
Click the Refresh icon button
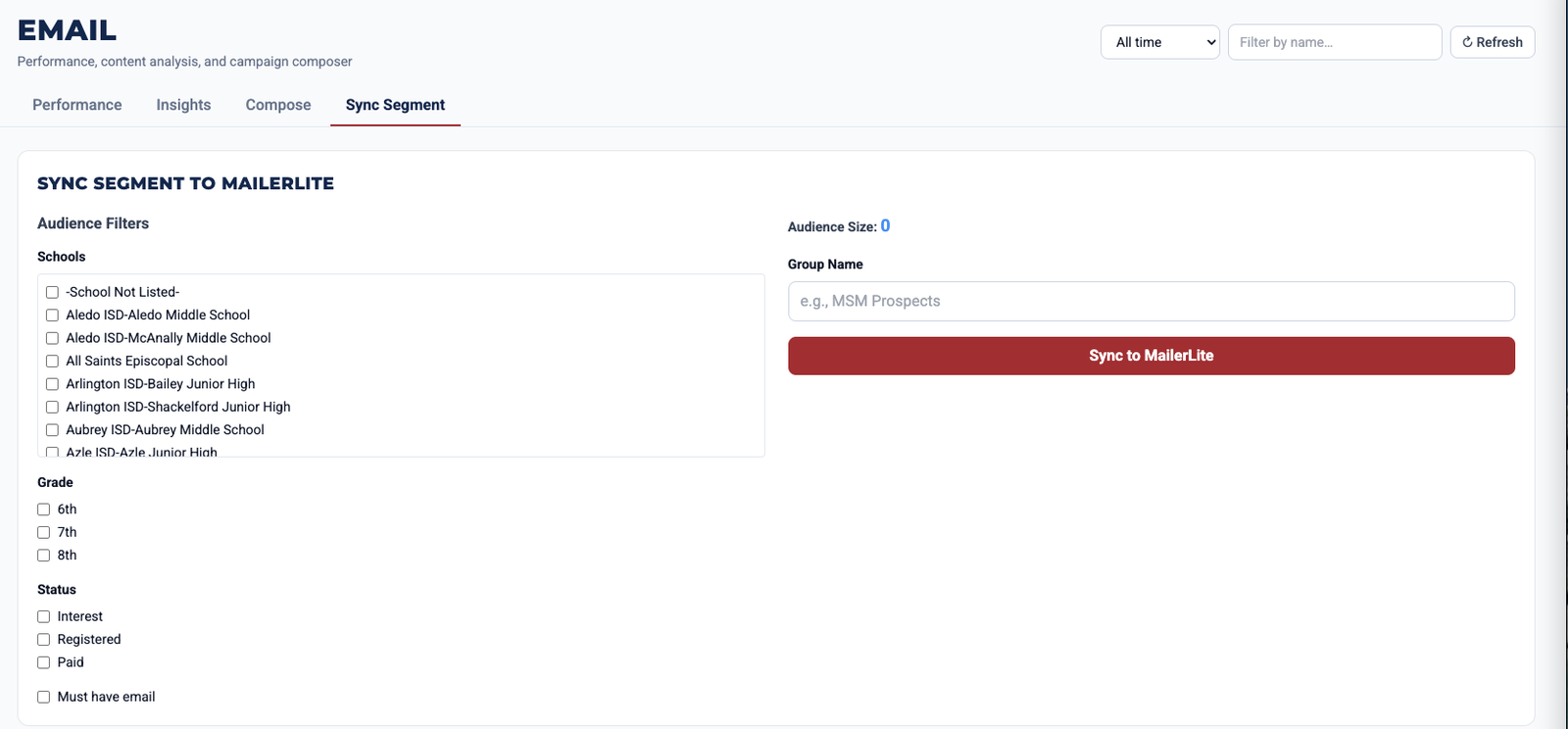pos(1492,42)
